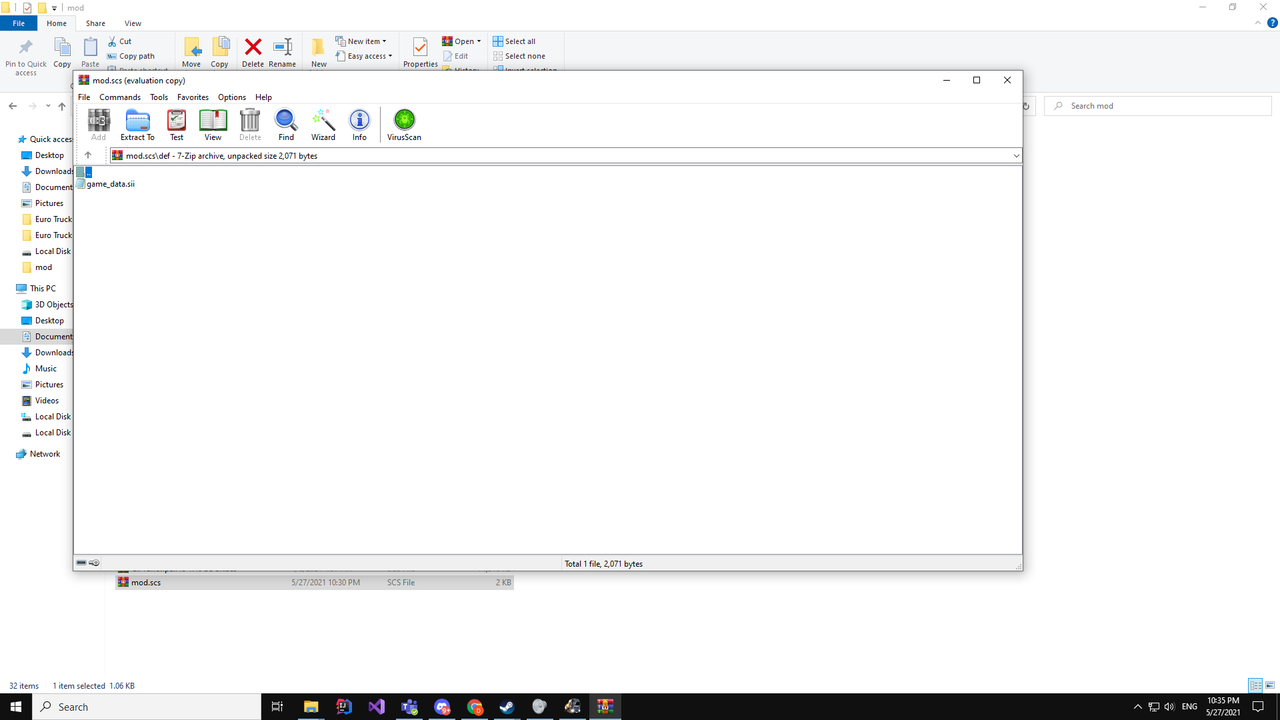Click the volume icon in system tray

[x=1169, y=706]
